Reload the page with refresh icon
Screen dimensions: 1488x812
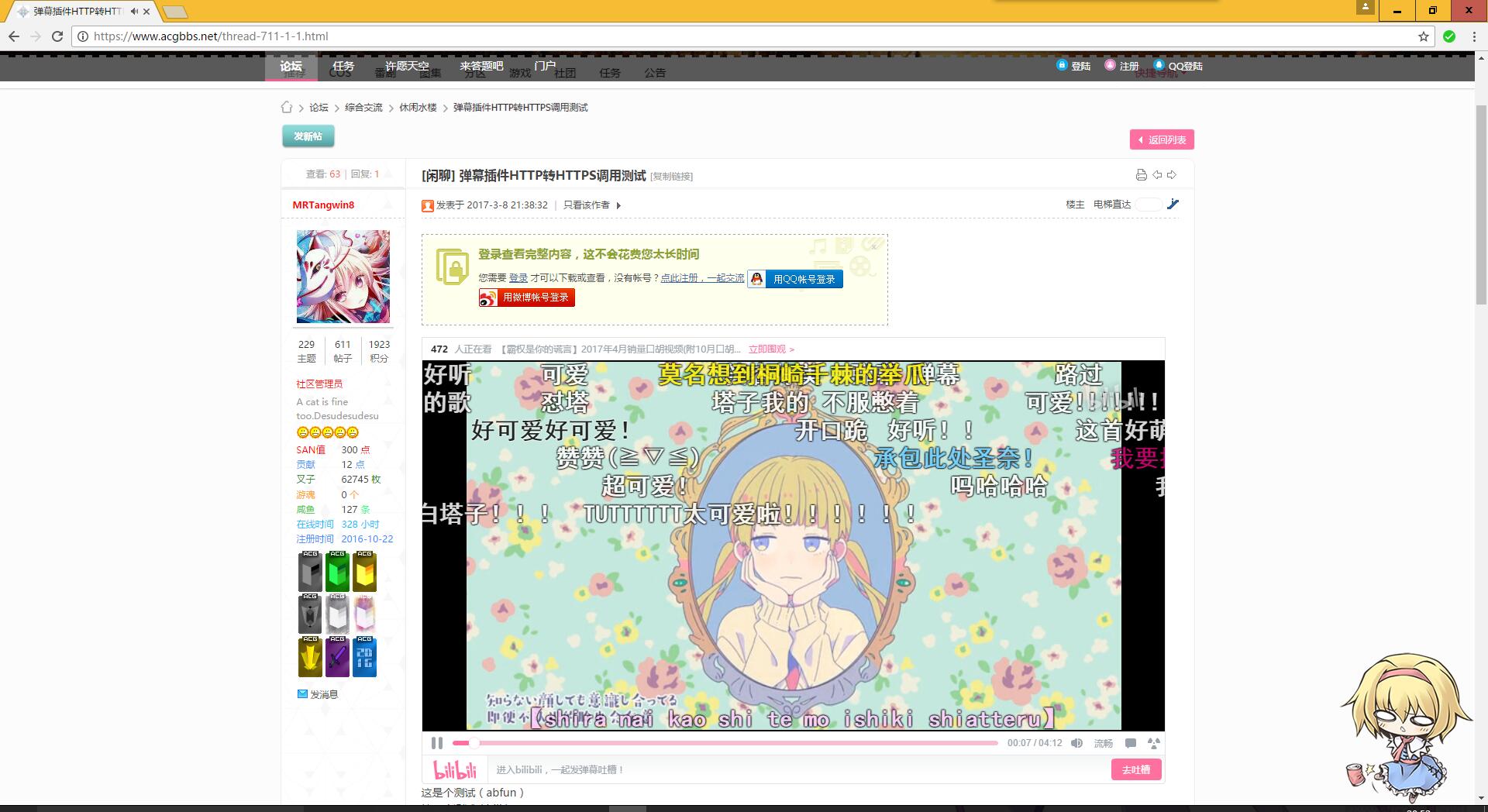click(x=57, y=36)
